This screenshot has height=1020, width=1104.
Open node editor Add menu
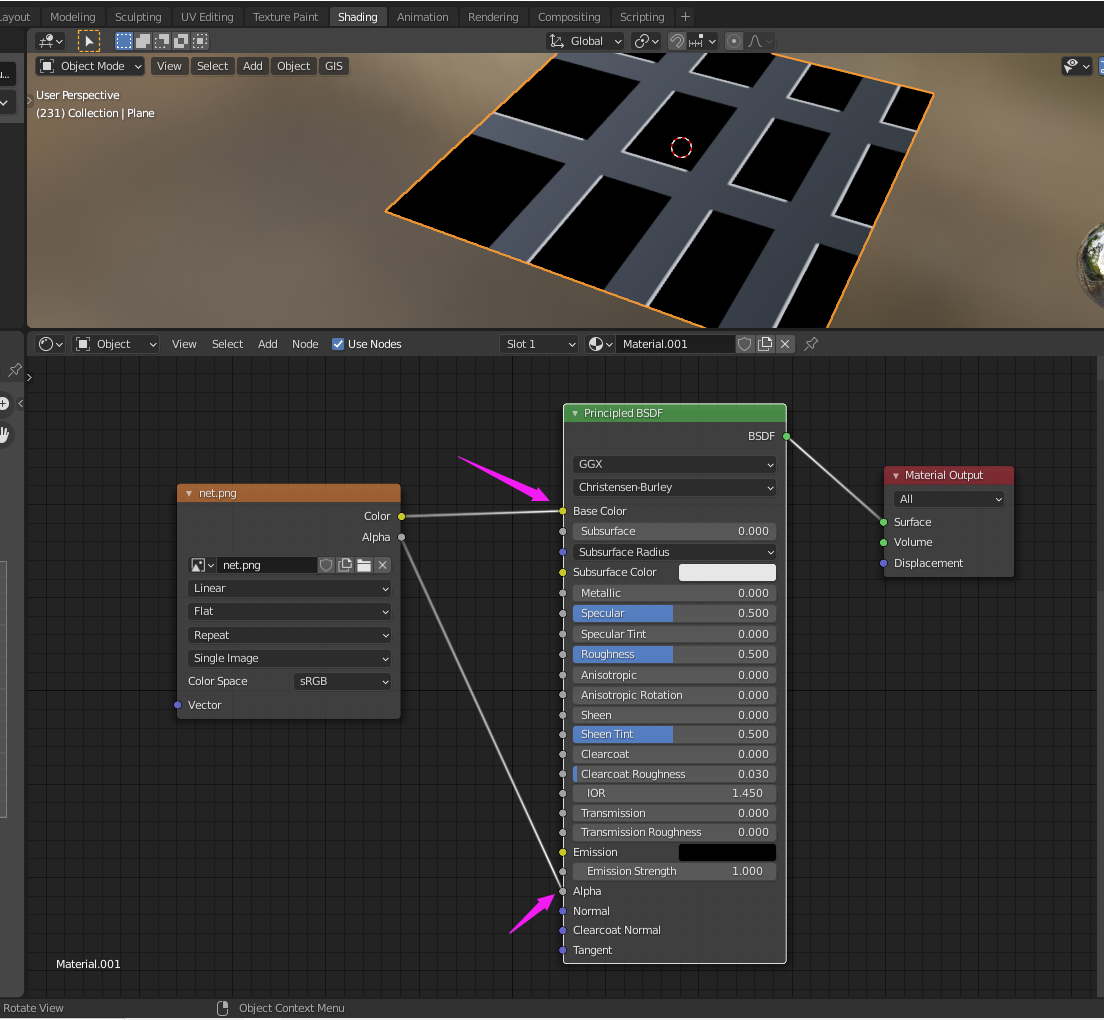(x=268, y=344)
